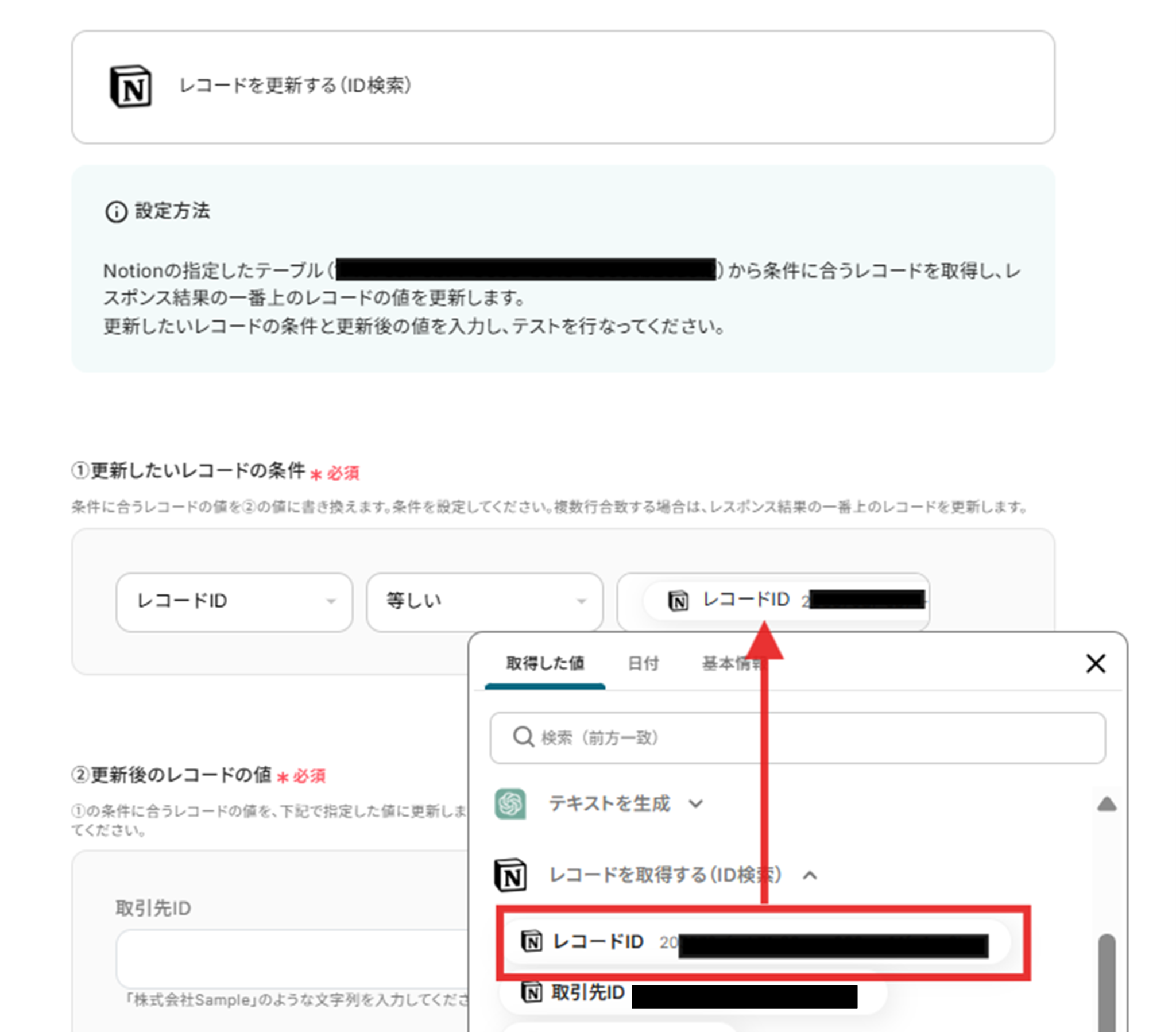Screen dimensions: 1176x1032
Task: Click the ChatGPT icon for テキストを生成
Action: (510, 803)
